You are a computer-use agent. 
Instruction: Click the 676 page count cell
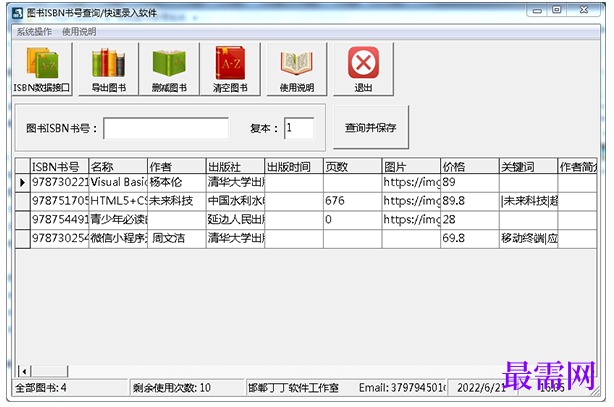click(352, 201)
